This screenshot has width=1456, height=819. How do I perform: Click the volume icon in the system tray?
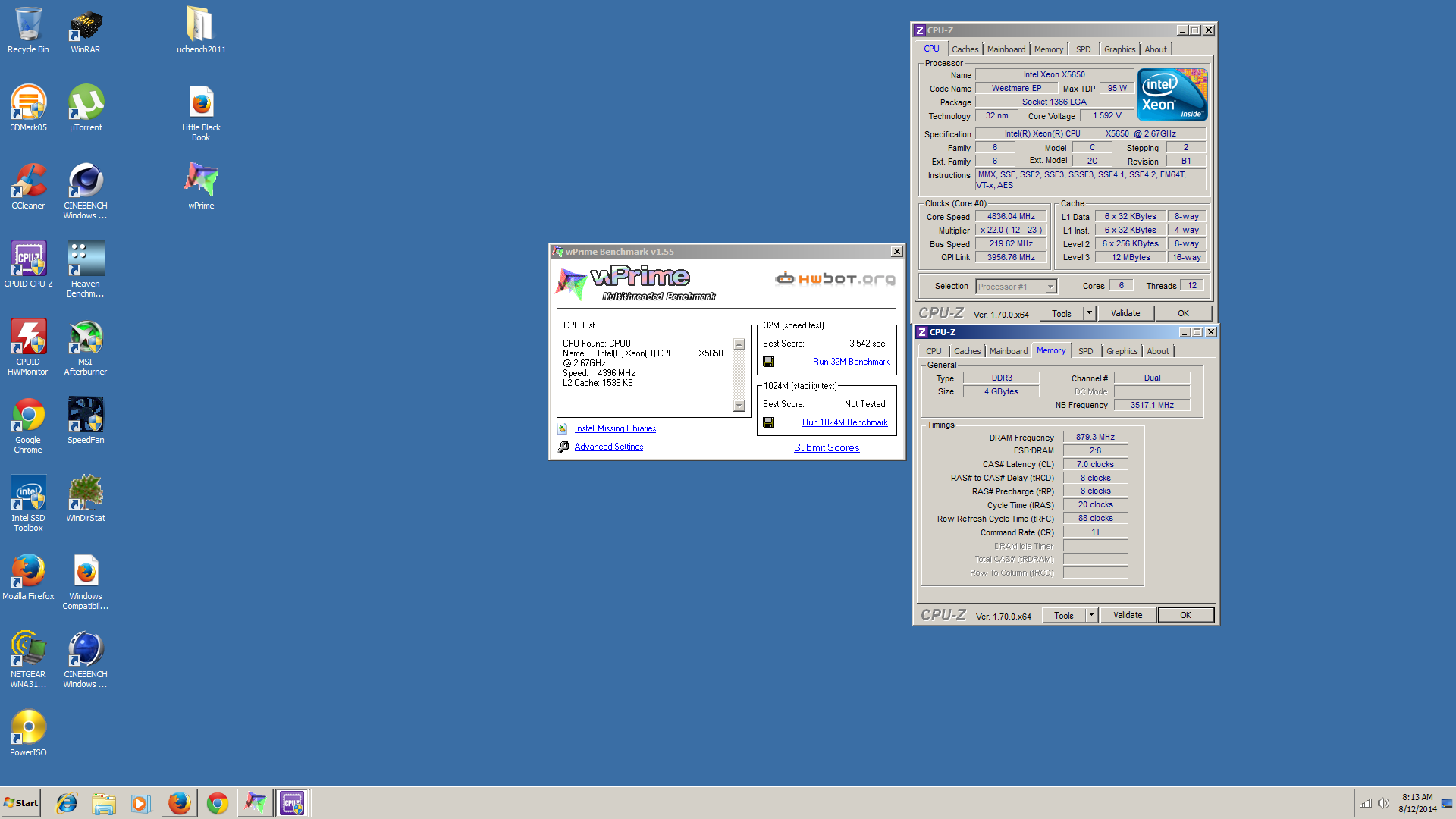point(1383,803)
